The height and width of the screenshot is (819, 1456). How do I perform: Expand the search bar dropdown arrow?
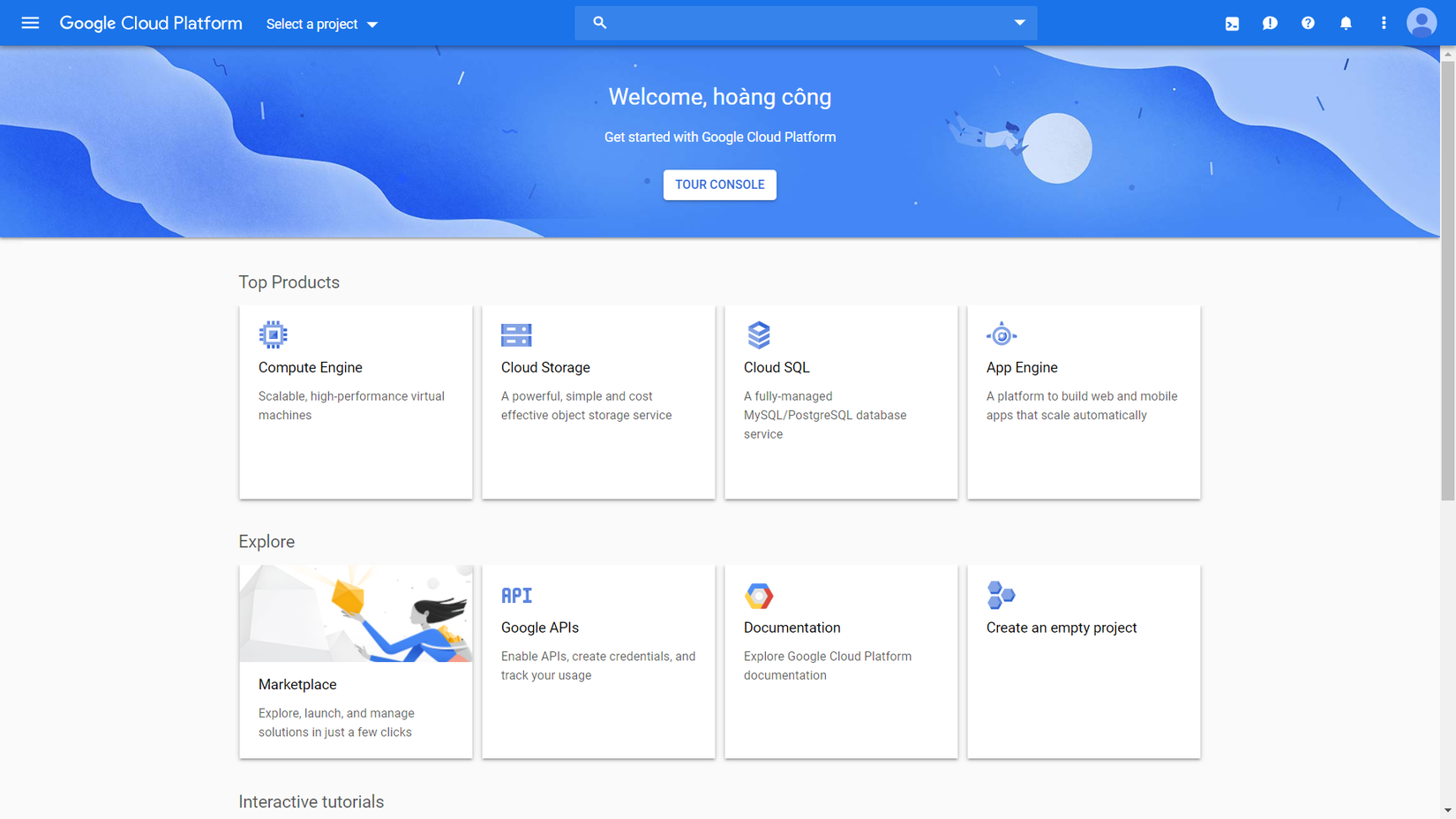pyautogui.click(x=1019, y=23)
